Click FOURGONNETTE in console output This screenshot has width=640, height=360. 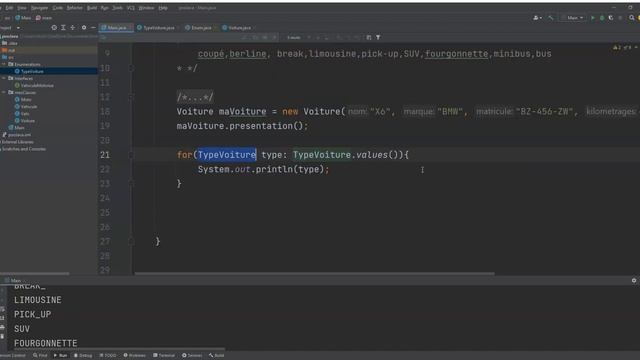45,343
